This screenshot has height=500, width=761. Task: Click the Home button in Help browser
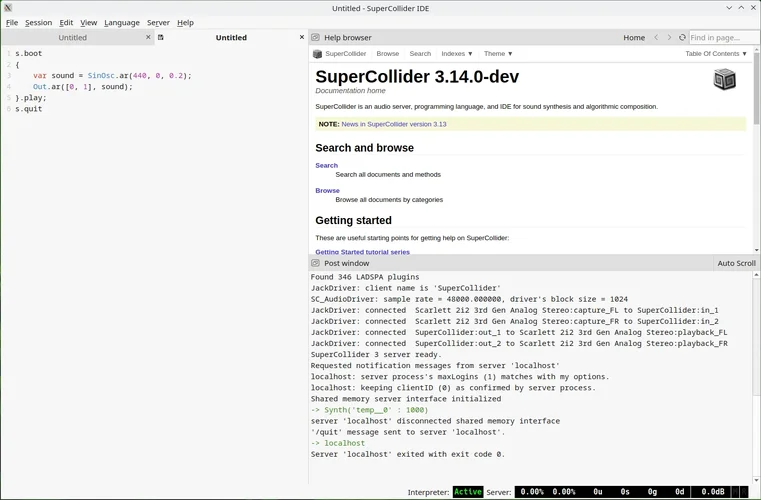click(x=634, y=37)
